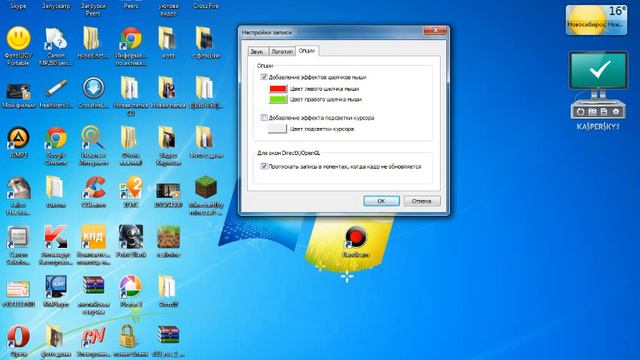Pick the green right-click color swatch
The width and height of the screenshot is (640, 360).
[x=278, y=99]
